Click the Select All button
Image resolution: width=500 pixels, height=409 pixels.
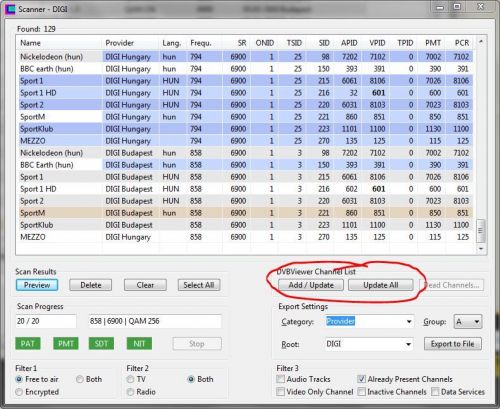pos(199,285)
